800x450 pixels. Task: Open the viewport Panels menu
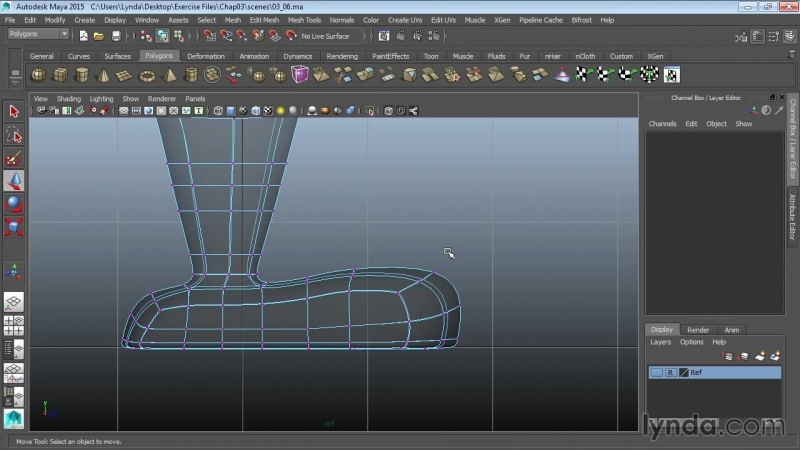coord(195,98)
